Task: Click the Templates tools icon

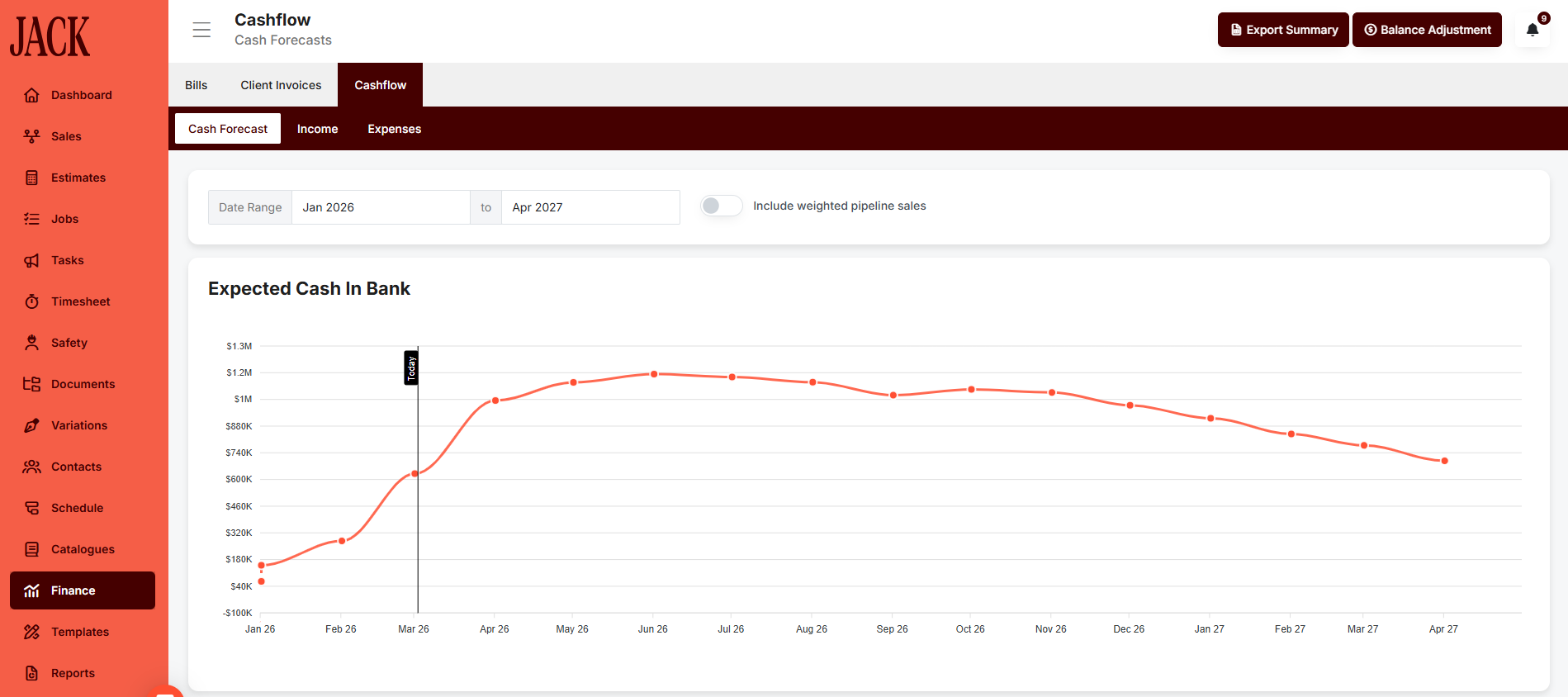Action: (x=31, y=632)
